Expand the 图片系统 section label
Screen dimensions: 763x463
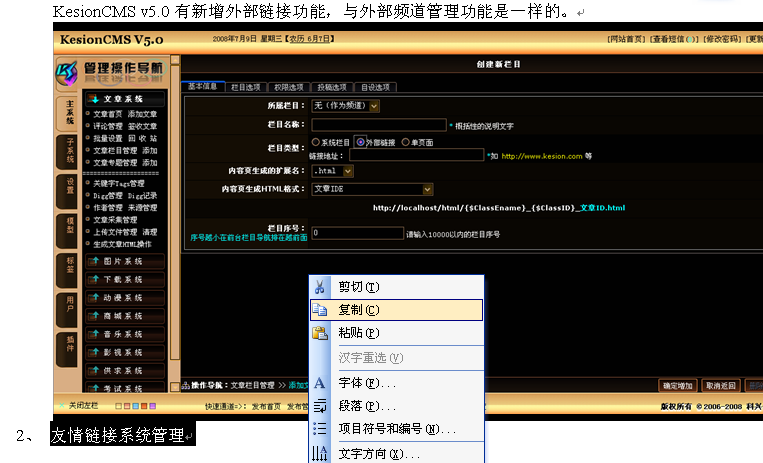(123, 261)
